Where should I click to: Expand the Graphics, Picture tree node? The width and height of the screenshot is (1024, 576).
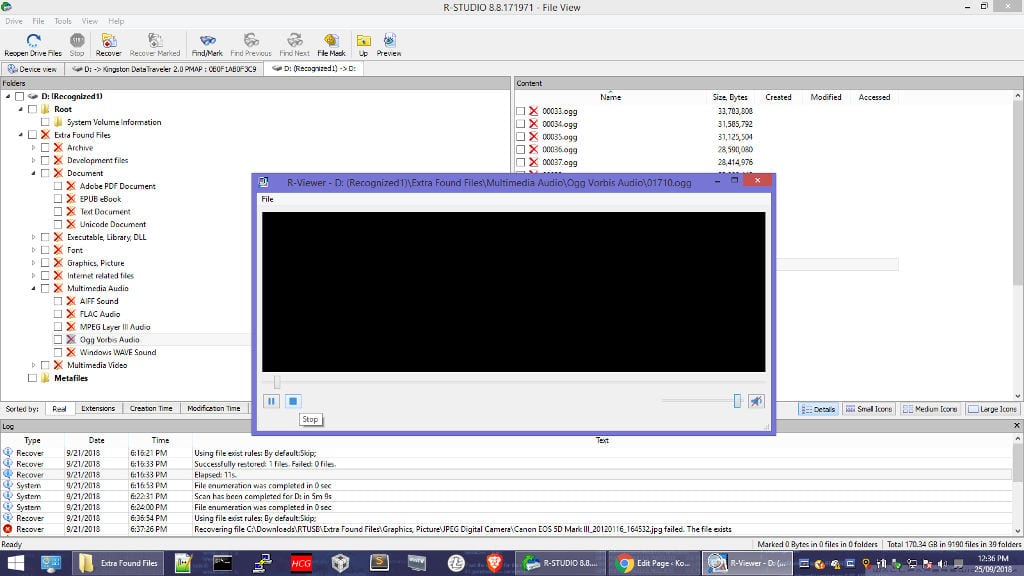(33, 263)
